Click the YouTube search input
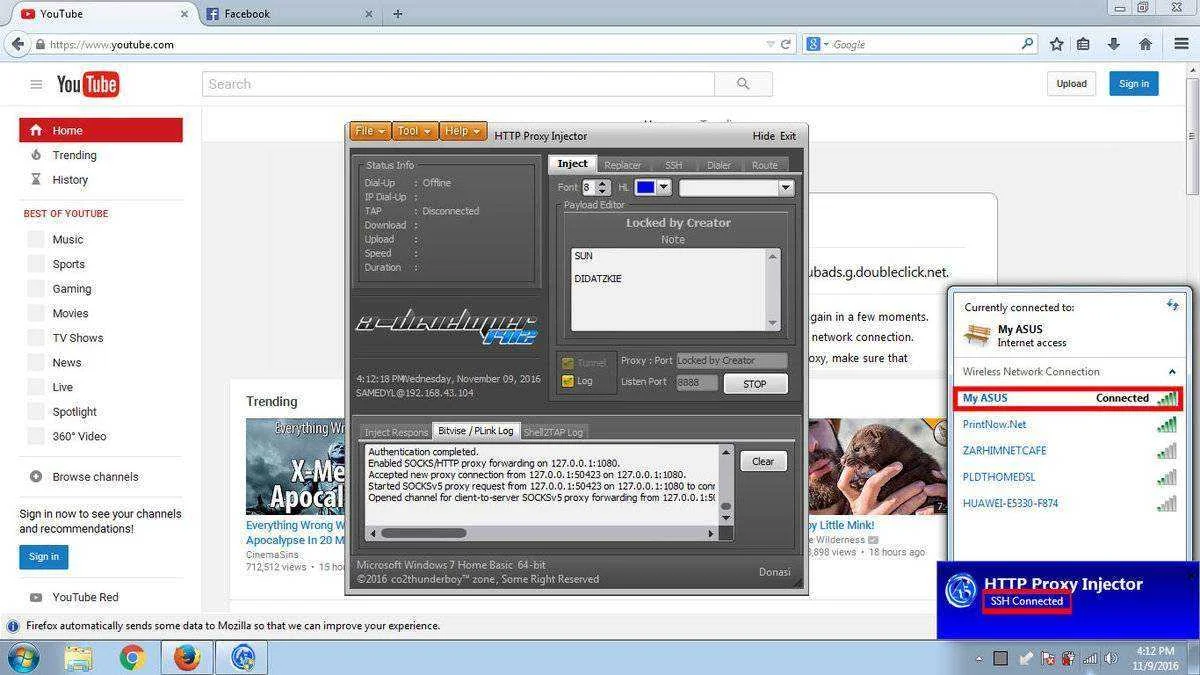The height and width of the screenshot is (675, 1200). pos(459,84)
